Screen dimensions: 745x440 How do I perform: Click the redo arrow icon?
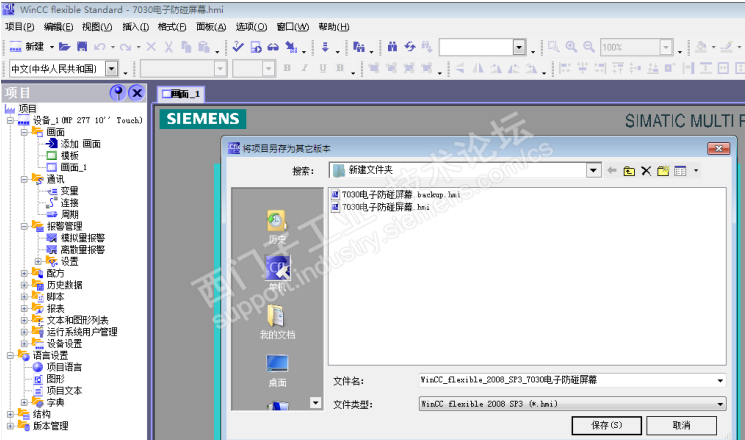pyautogui.click(x=125, y=47)
